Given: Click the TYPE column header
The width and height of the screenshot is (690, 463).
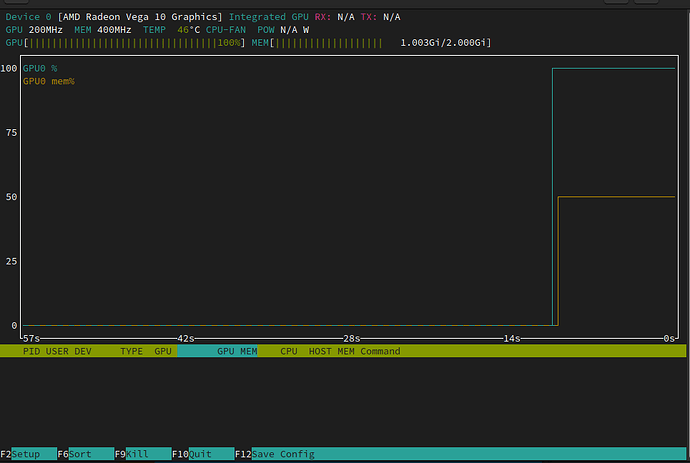Looking at the screenshot, I should tap(131, 351).
